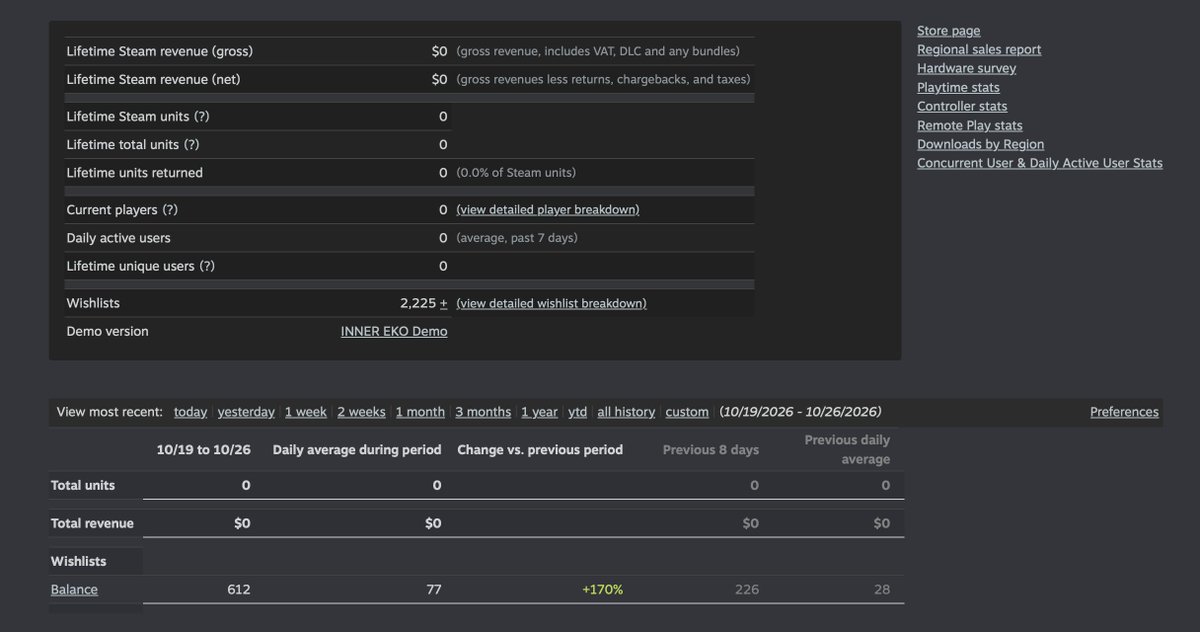1200x632 pixels.
Task: View Controller stats
Action: click(x=962, y=107)
